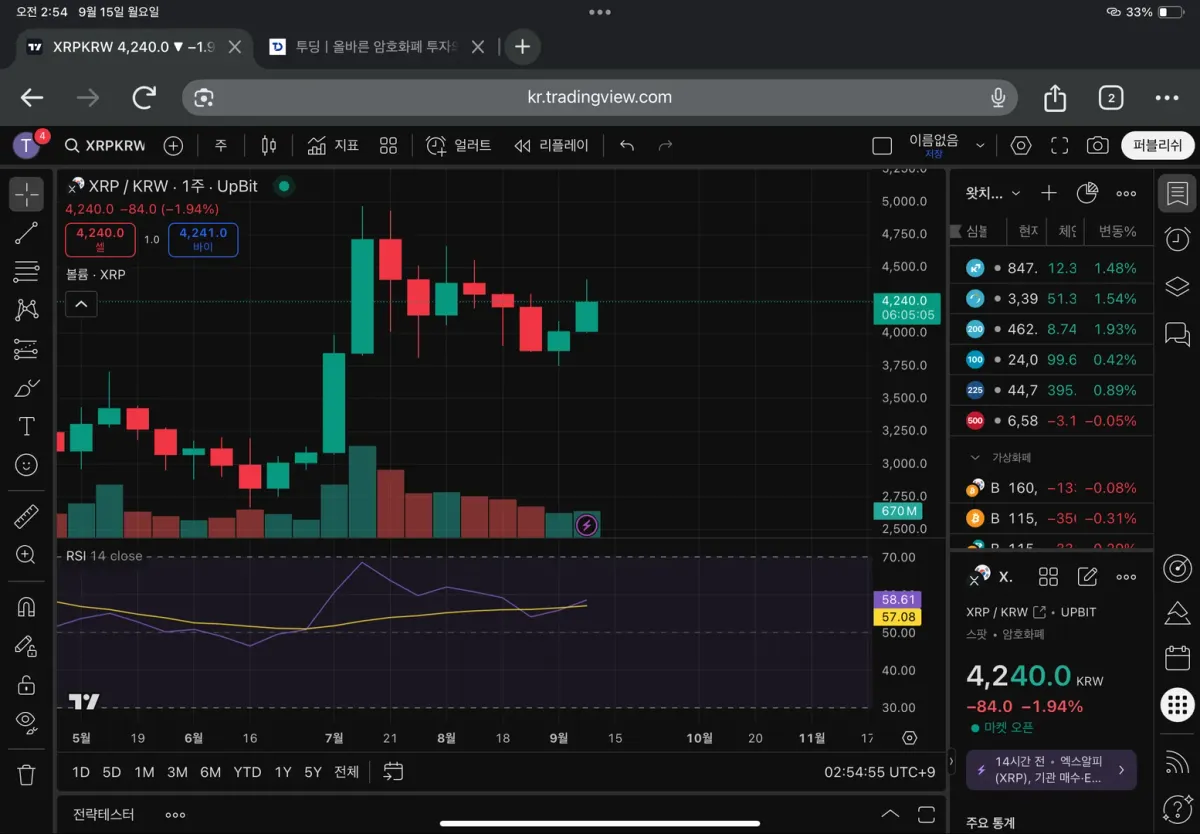Collapse the 가상화폐 watchlist section
This screenshot has height=834, width=1200.
976,457
